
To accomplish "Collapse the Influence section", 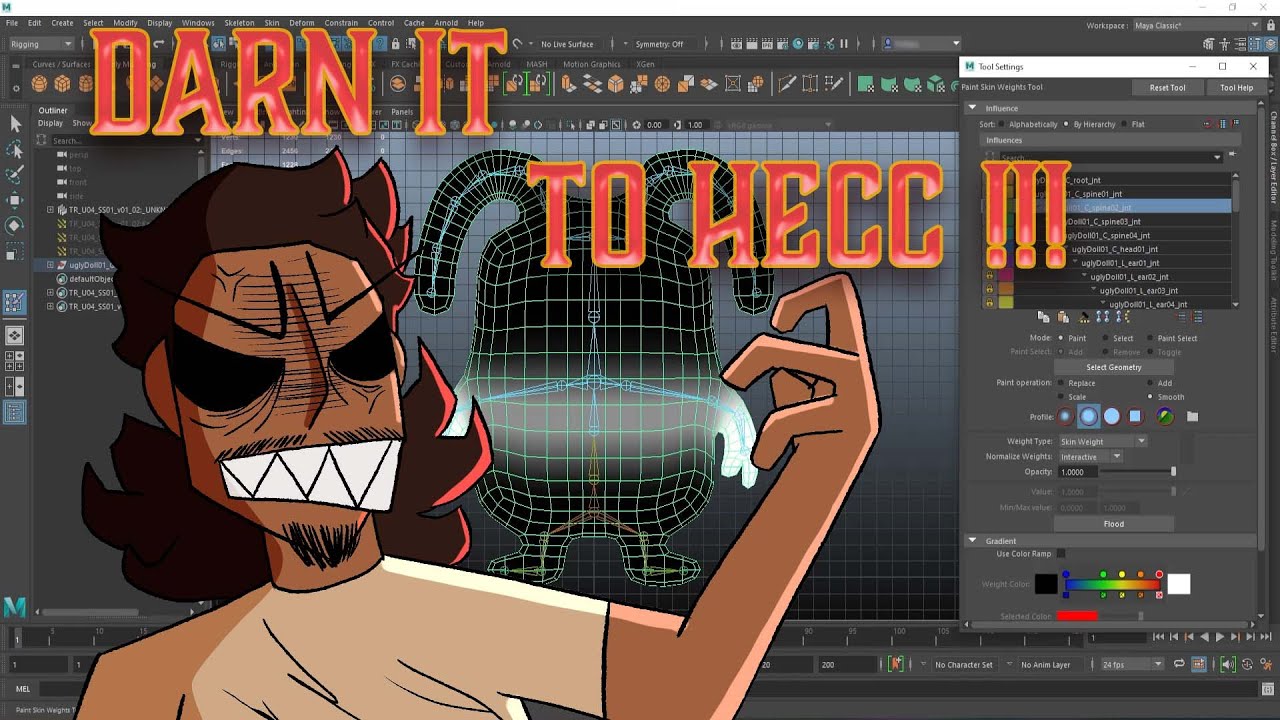I will (x=972, y=108).
